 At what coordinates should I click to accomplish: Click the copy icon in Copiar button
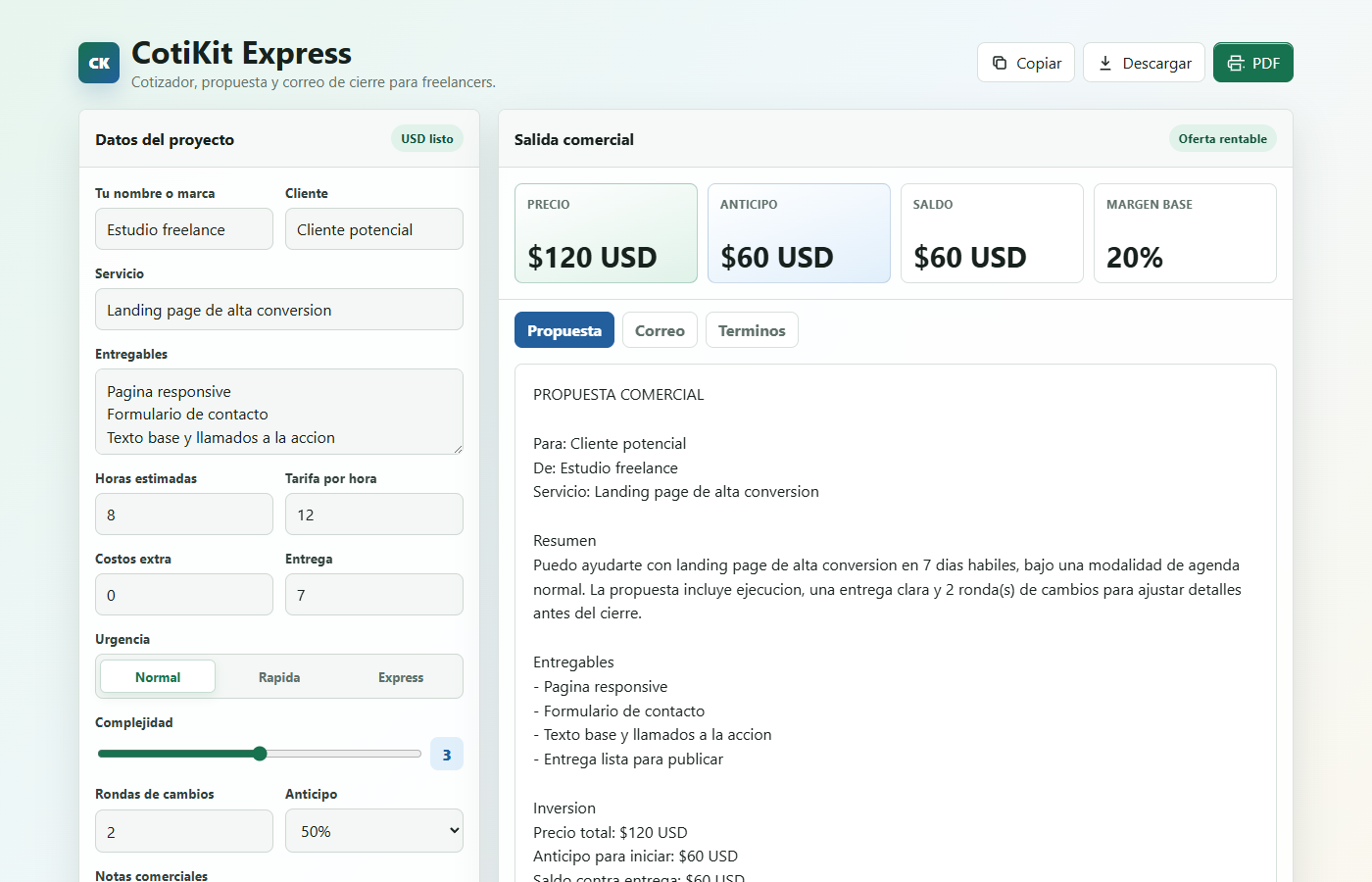click(1000, 63)
